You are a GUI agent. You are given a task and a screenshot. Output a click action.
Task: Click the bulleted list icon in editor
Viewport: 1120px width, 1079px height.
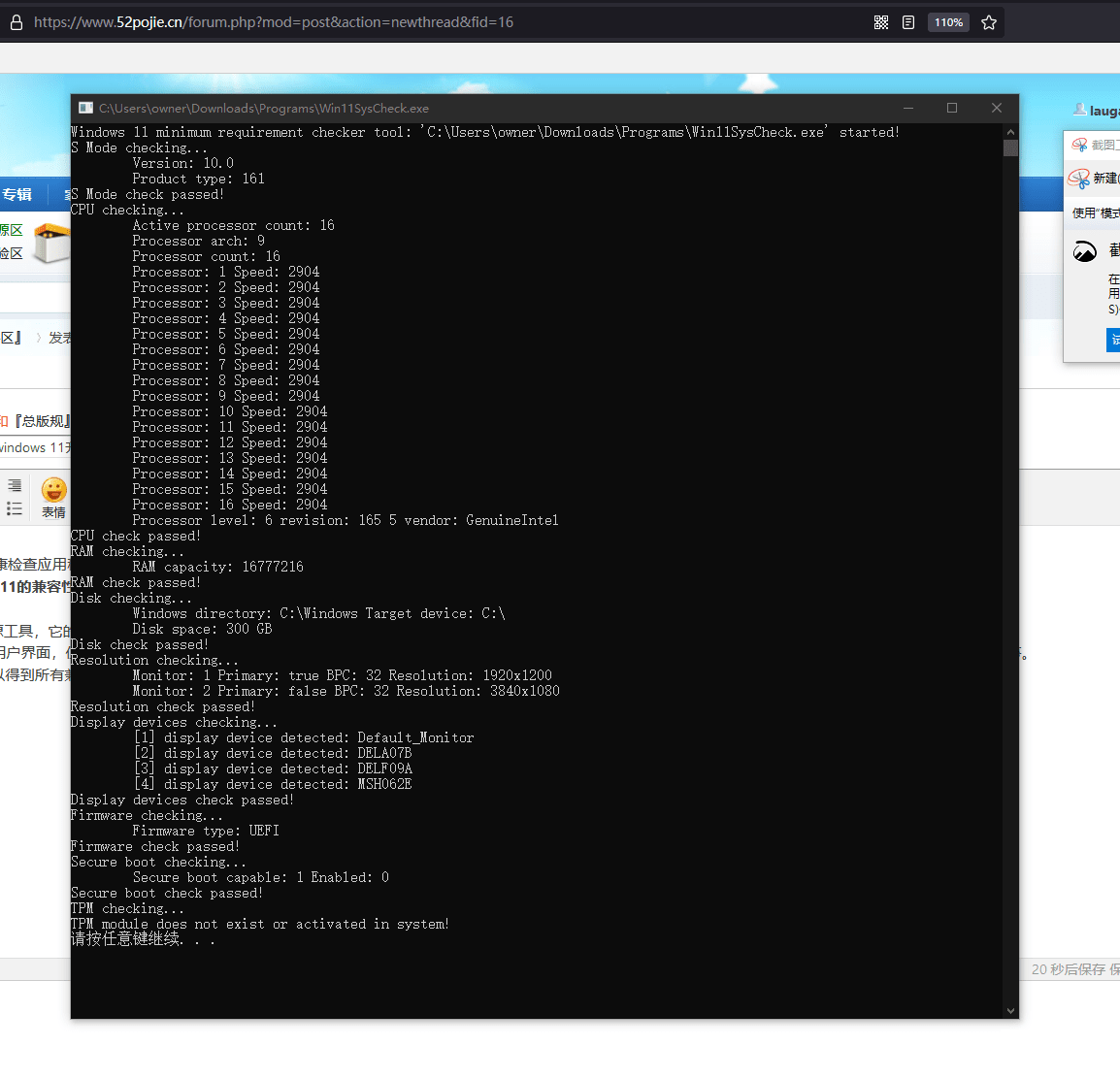tap(15, 509)
